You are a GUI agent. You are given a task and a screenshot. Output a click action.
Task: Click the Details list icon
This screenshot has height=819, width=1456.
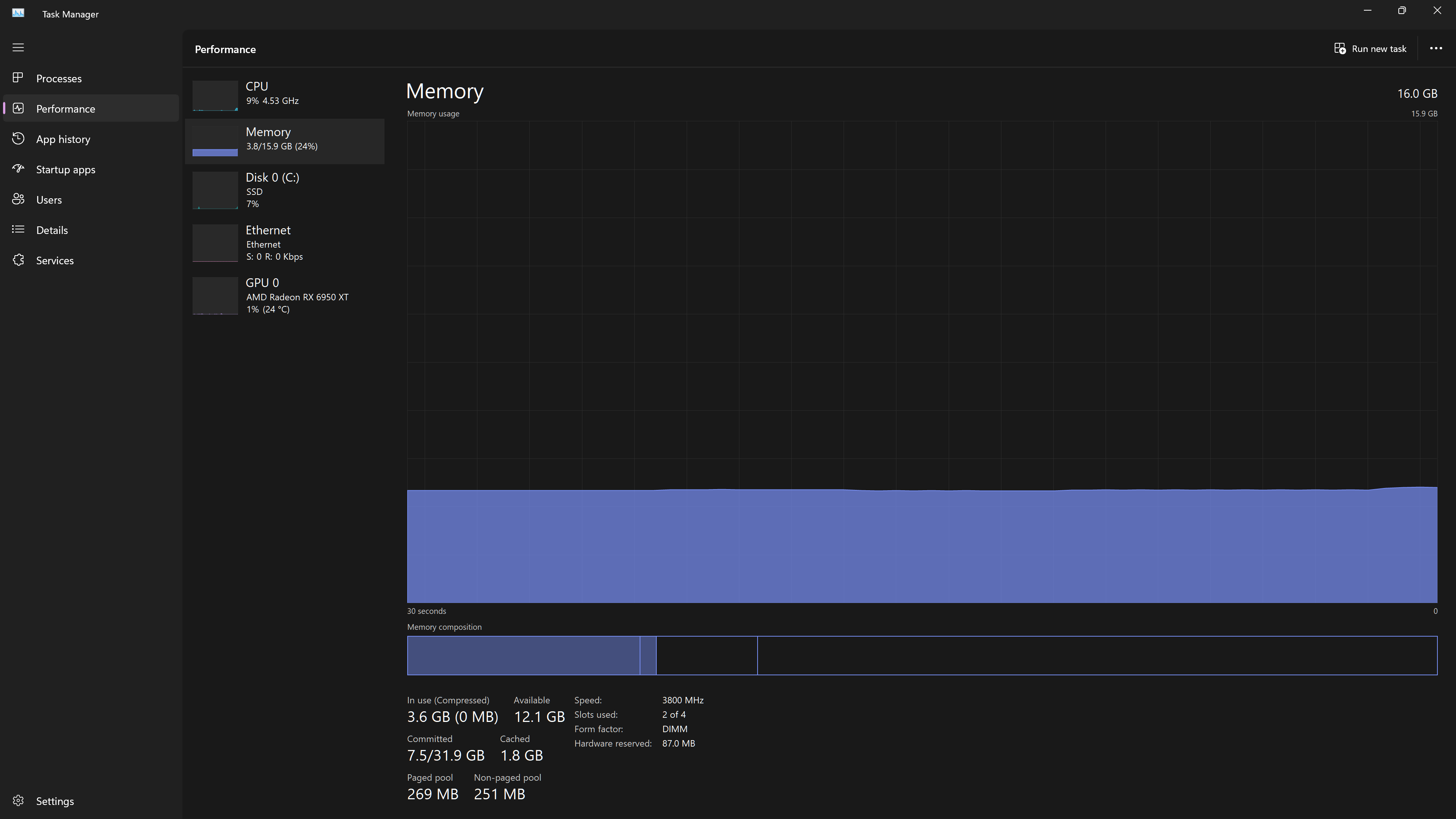(x=18, y=229)
